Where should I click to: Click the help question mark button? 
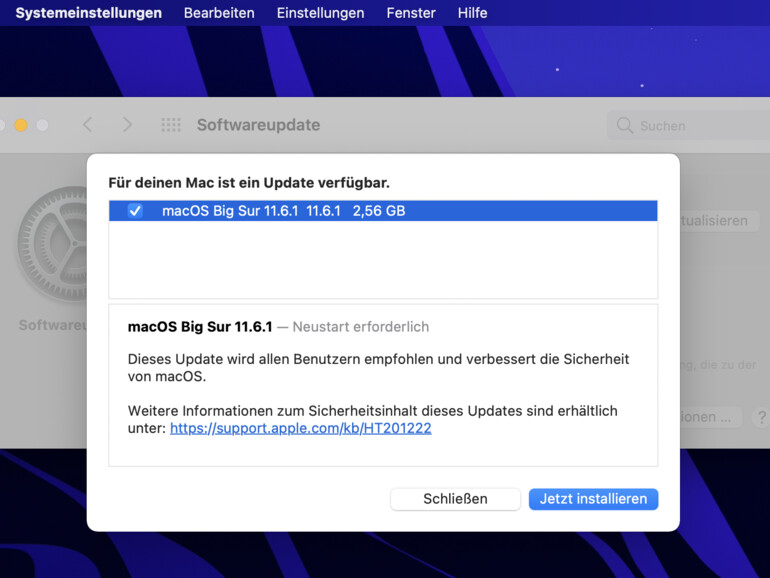tap(761, 417)
